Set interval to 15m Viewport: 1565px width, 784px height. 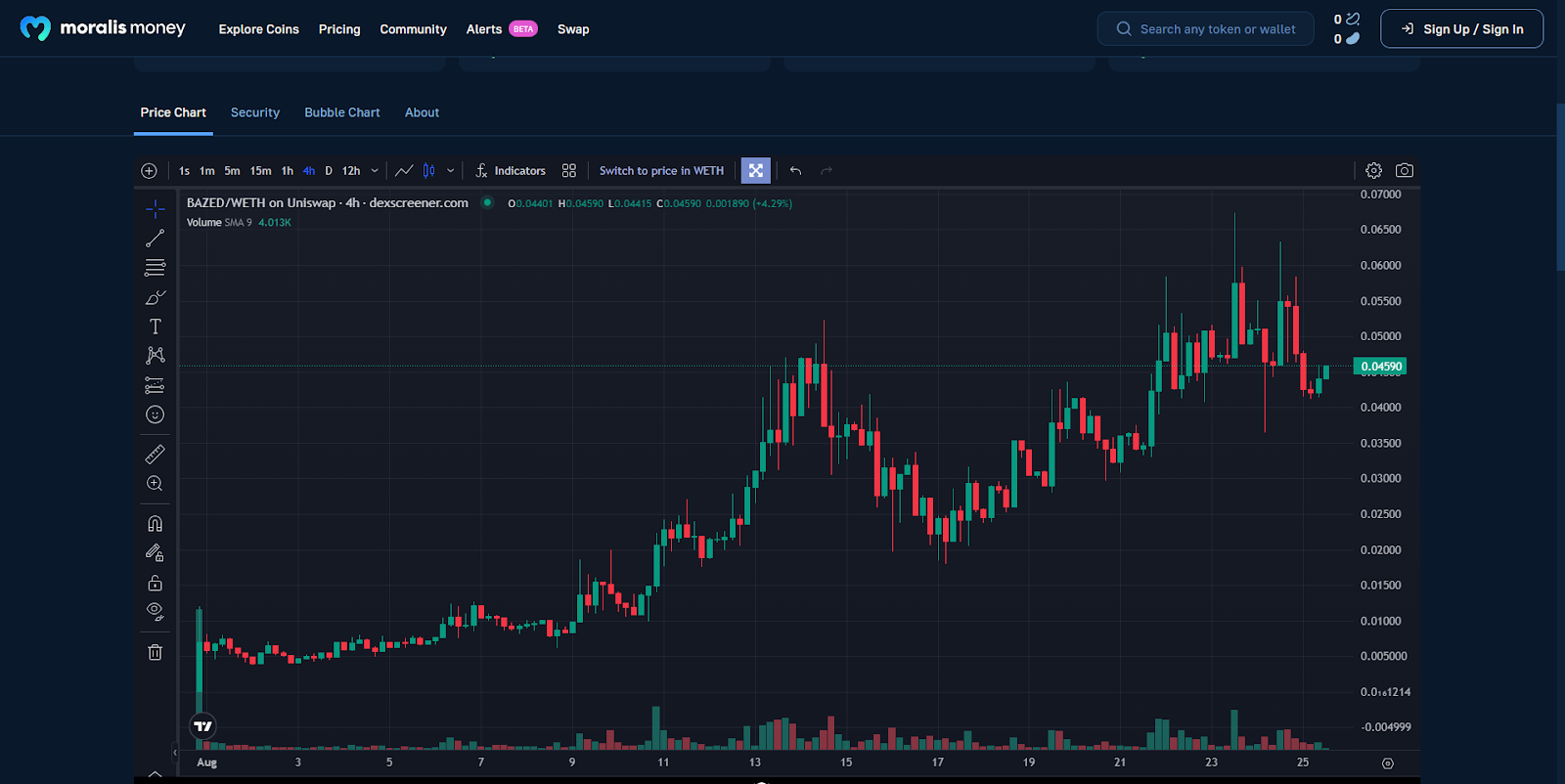click(x=260, y=171)
